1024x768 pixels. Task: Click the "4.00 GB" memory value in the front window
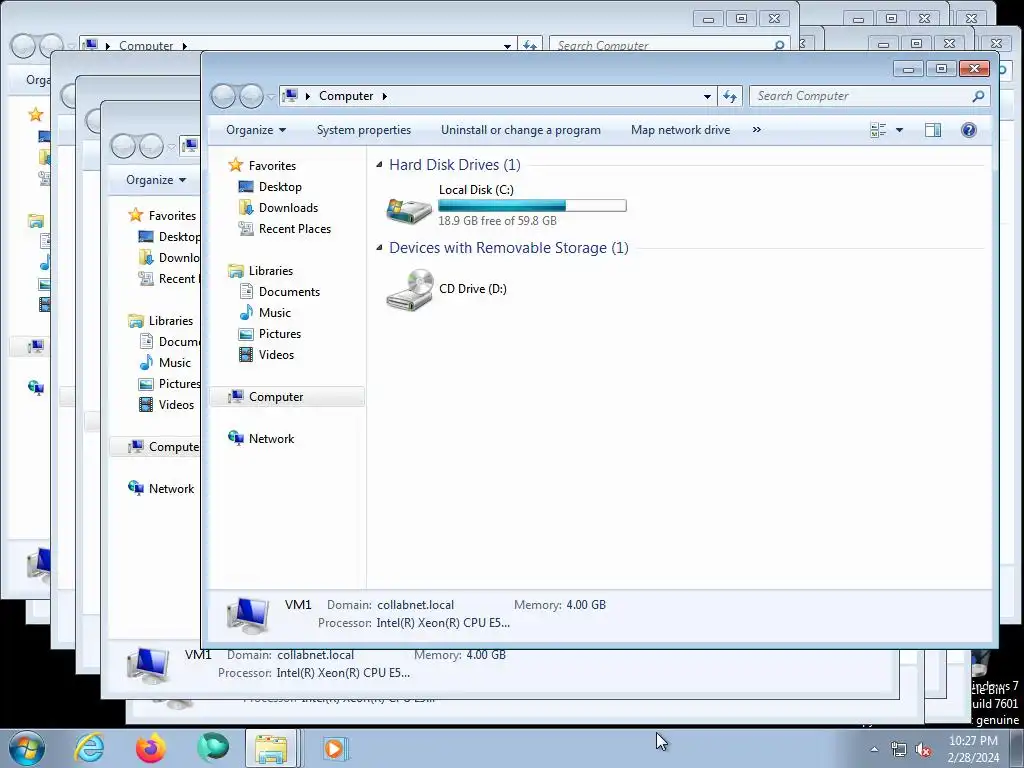(x=586, y=605)
